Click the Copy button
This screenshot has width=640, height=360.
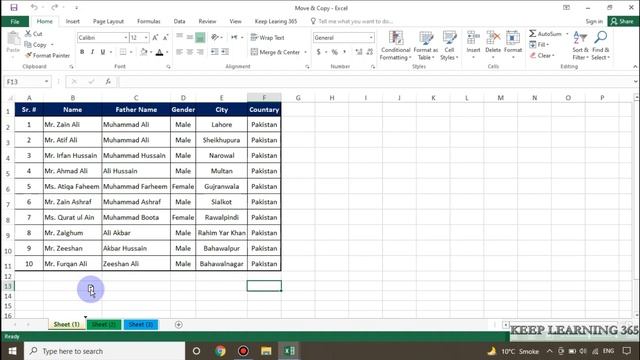tap(36, 44)
